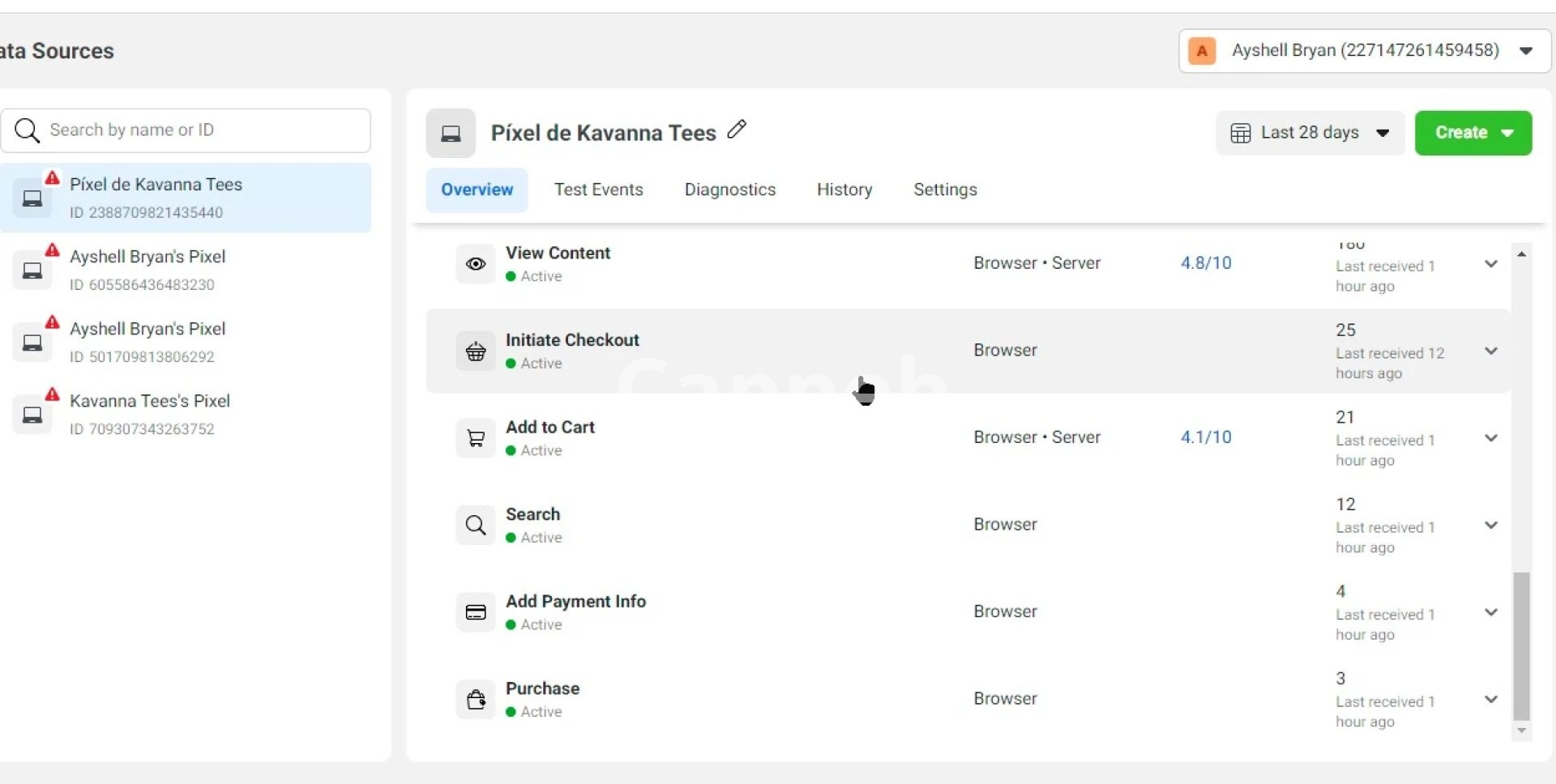Click the View Content eye icon
This screenshot has width=1556, height=784.
[x=476, y=264]
